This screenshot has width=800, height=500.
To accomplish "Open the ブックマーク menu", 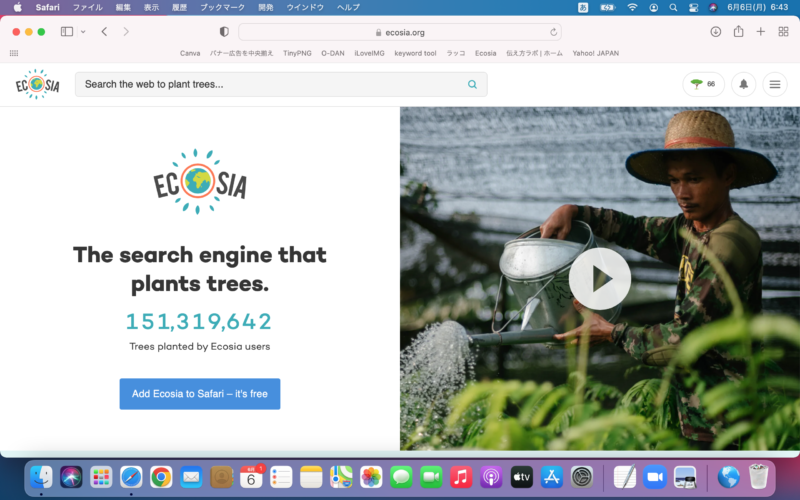I will (x=222, y=7).
